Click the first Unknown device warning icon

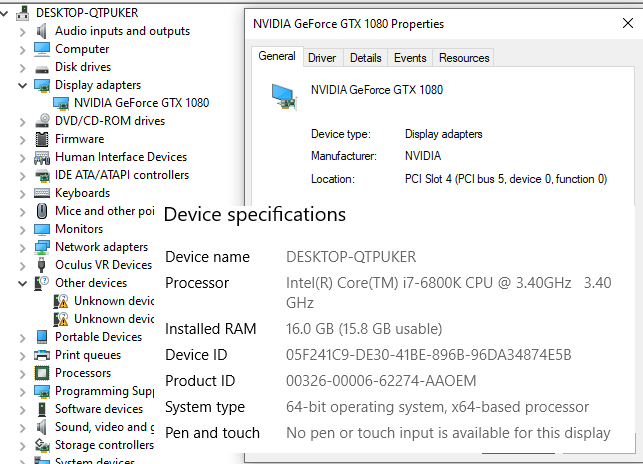[x=61, y=302]
